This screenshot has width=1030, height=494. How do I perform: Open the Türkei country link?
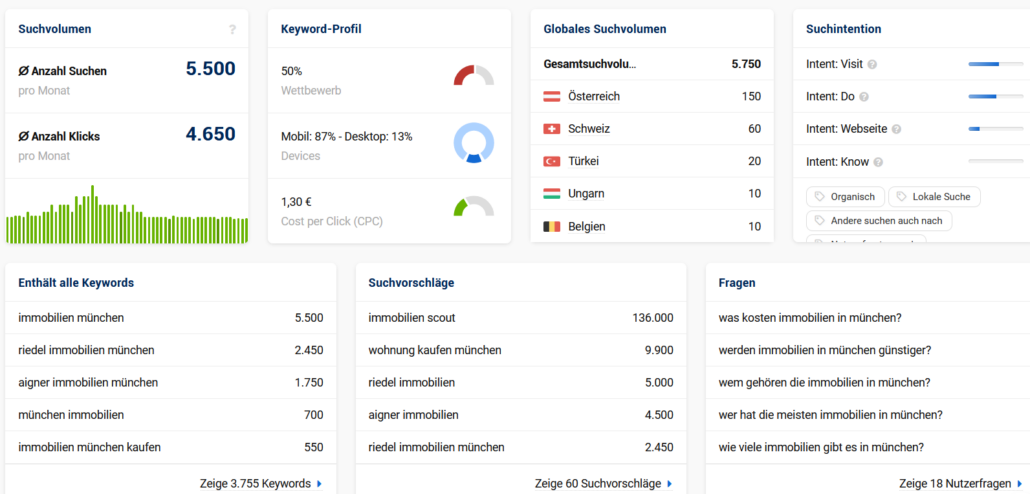[x=583, y=161]
